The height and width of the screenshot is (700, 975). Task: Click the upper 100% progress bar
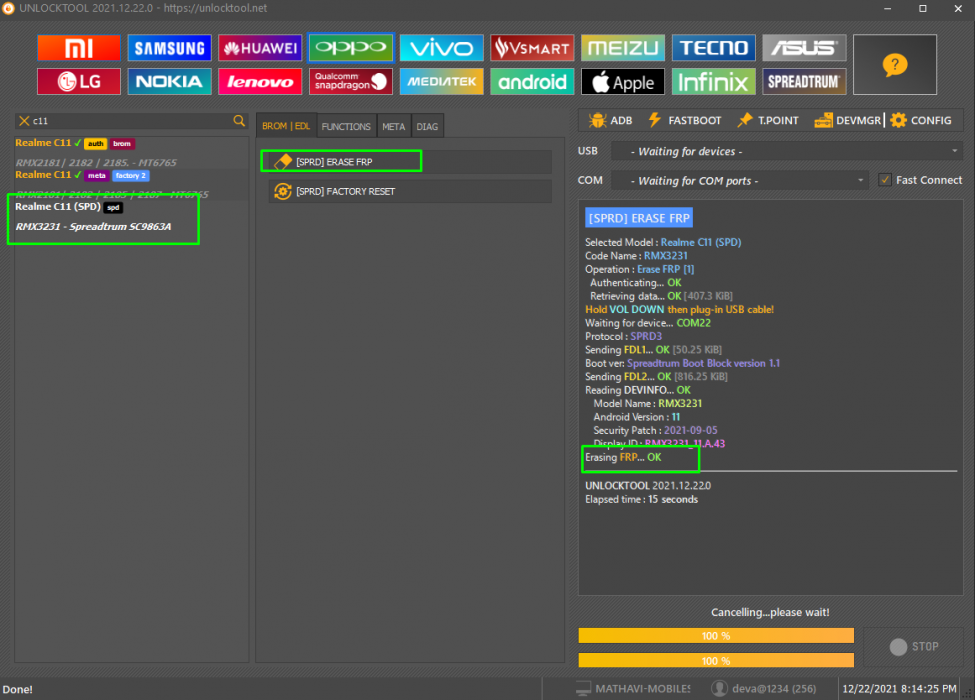tap(716, 636)
